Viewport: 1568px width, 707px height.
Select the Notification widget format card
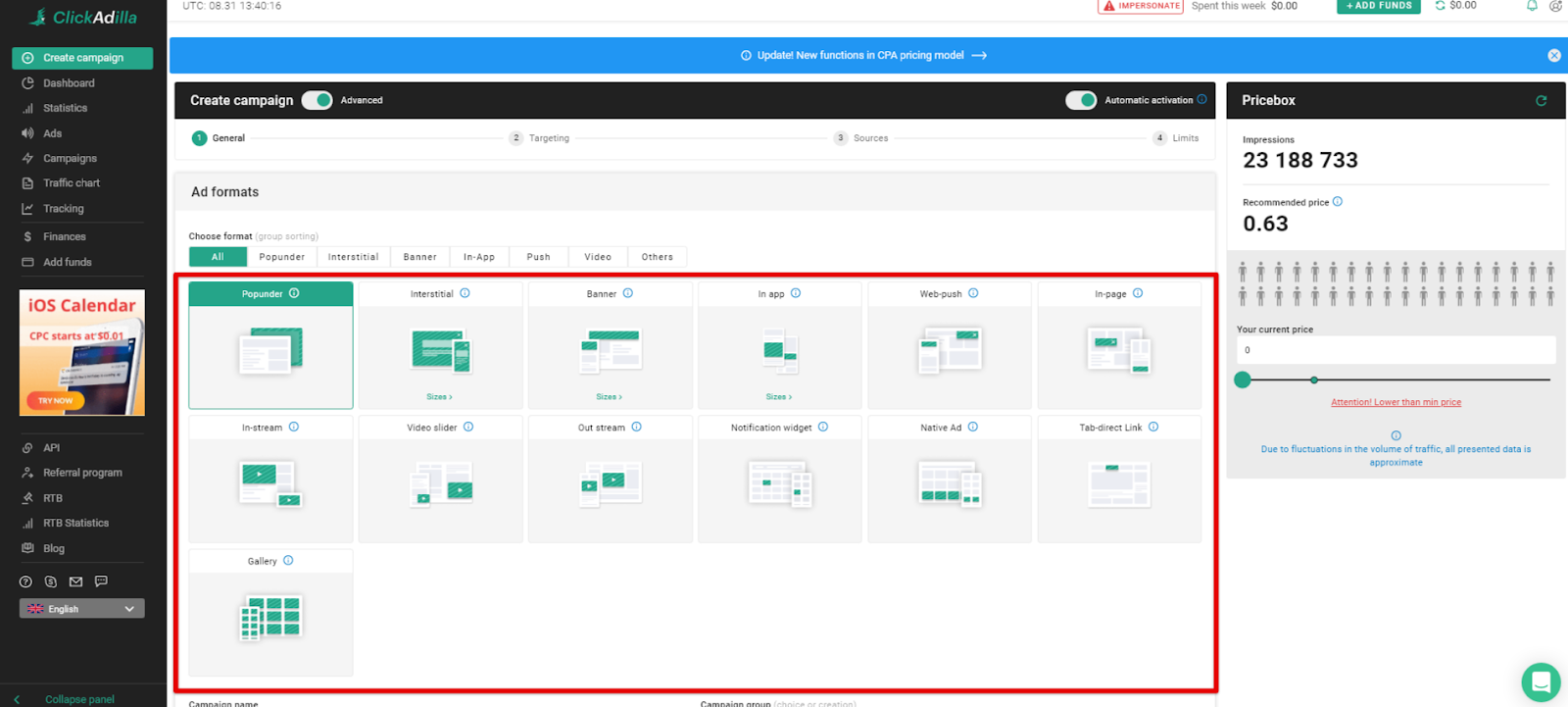pos(779,479)
